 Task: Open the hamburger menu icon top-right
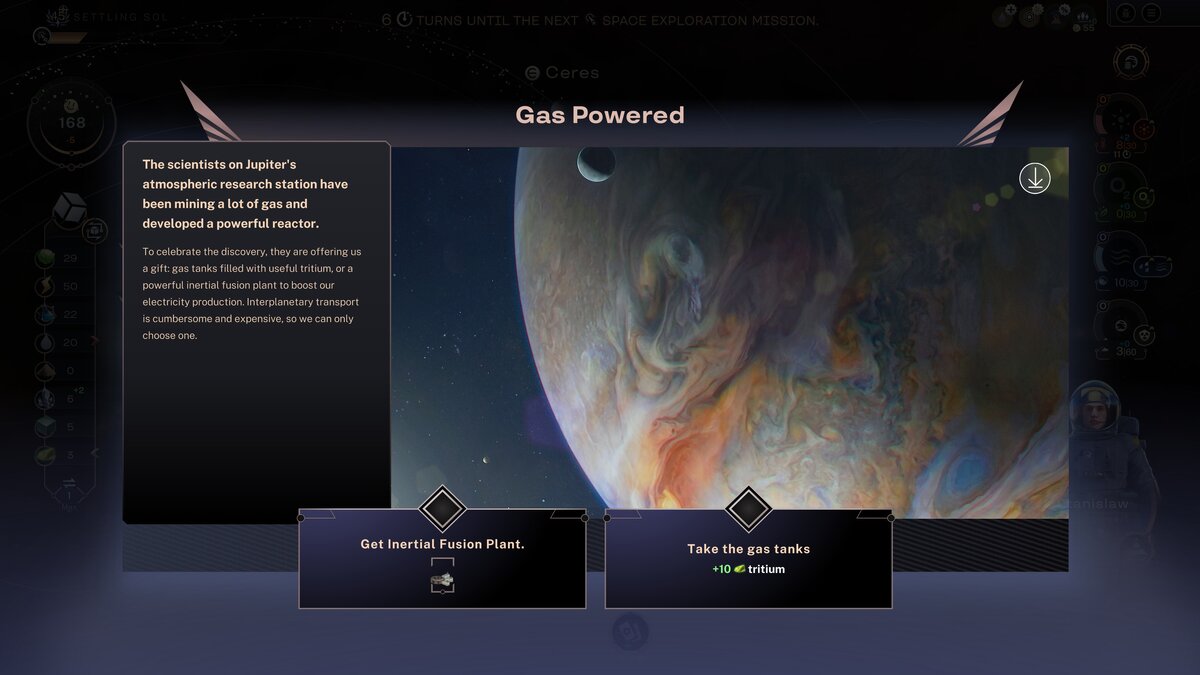point(1153,13)
